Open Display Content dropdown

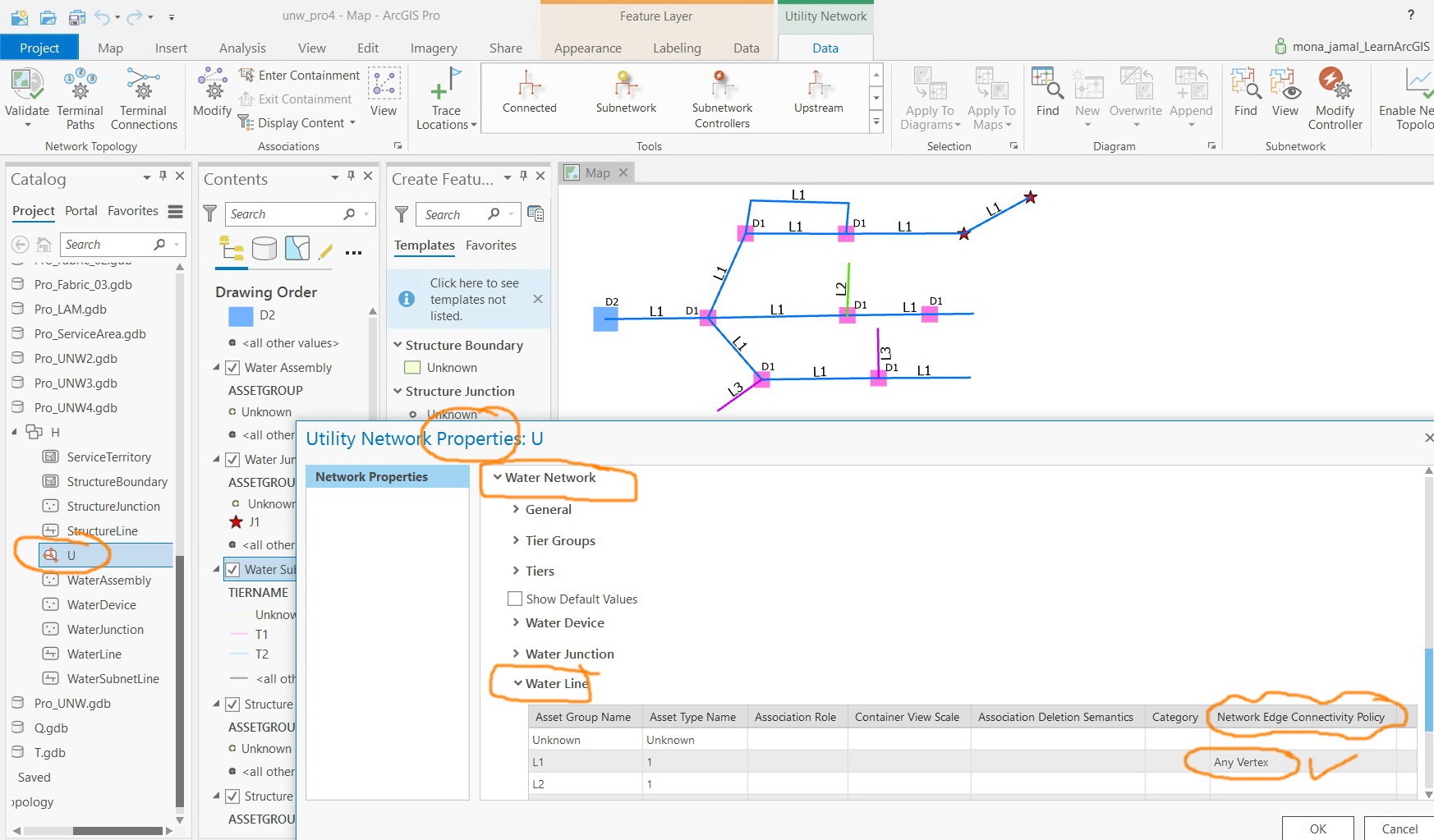coord(298,123)
